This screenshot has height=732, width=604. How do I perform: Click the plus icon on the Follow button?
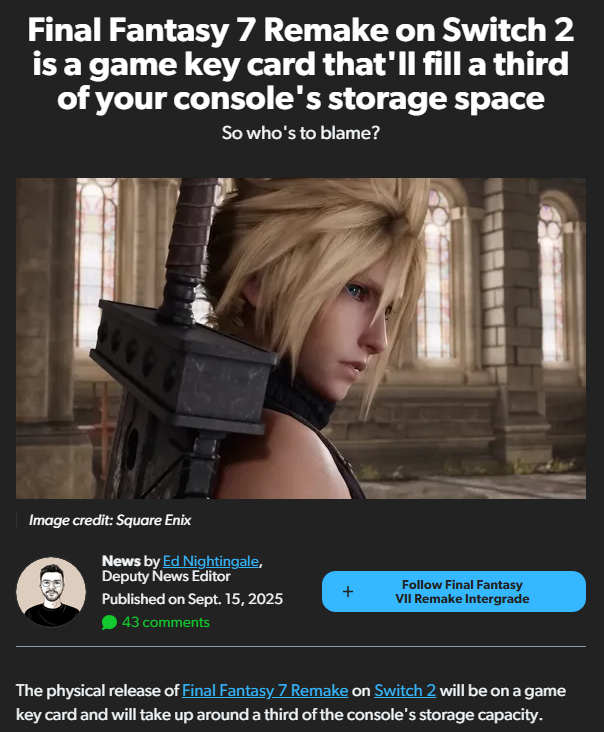[348, 591]
